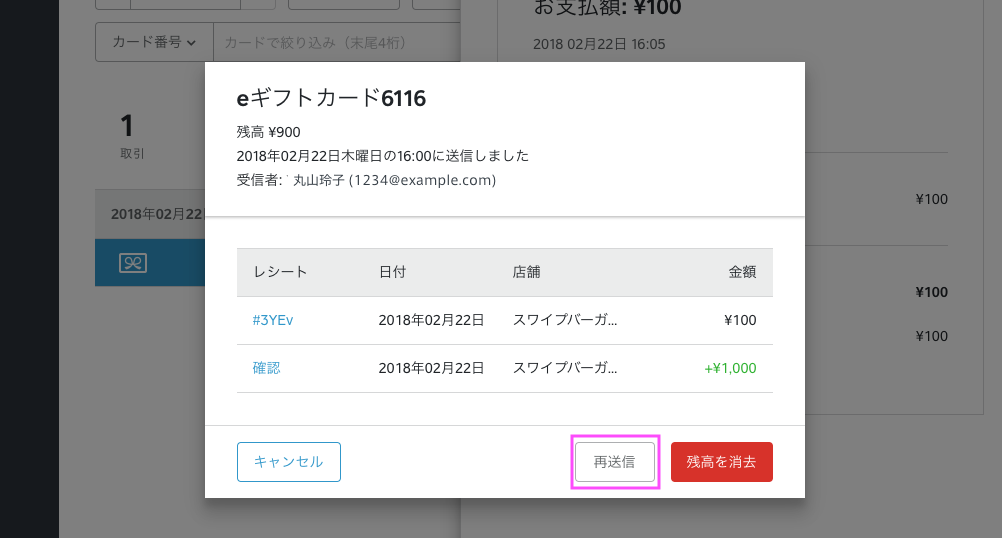Focus the カードで絞り込み search field
The image size is (1002, 538).
pyautogui.click(x=330, y=42)
